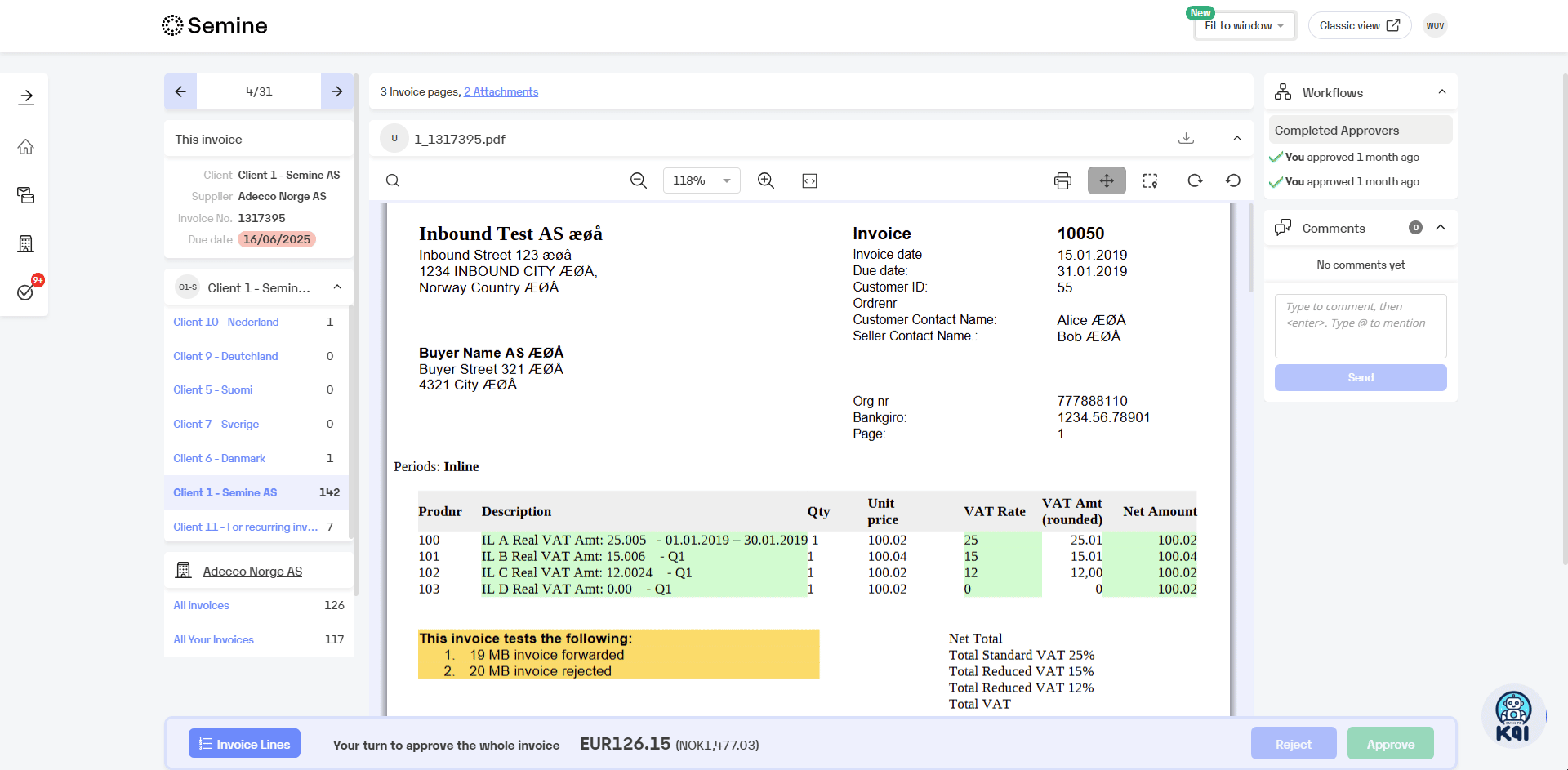Click the fit-to-page viewer icon
The height and width of the screenshot is (770, 1568).
point(809,180)
